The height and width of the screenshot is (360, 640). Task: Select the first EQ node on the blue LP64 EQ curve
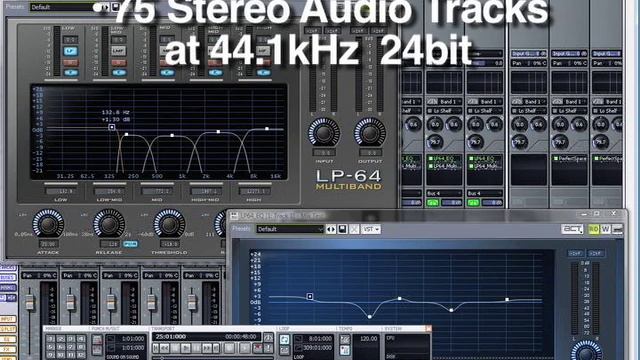pos(310,296)
